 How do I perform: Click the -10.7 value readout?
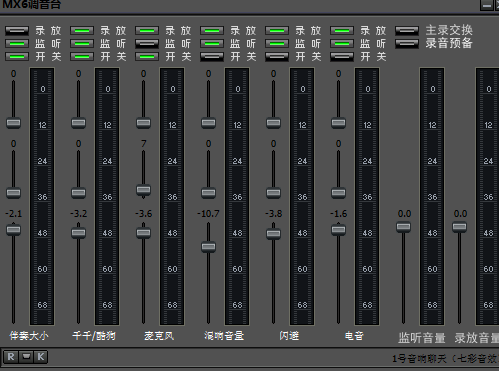(208, 213)
